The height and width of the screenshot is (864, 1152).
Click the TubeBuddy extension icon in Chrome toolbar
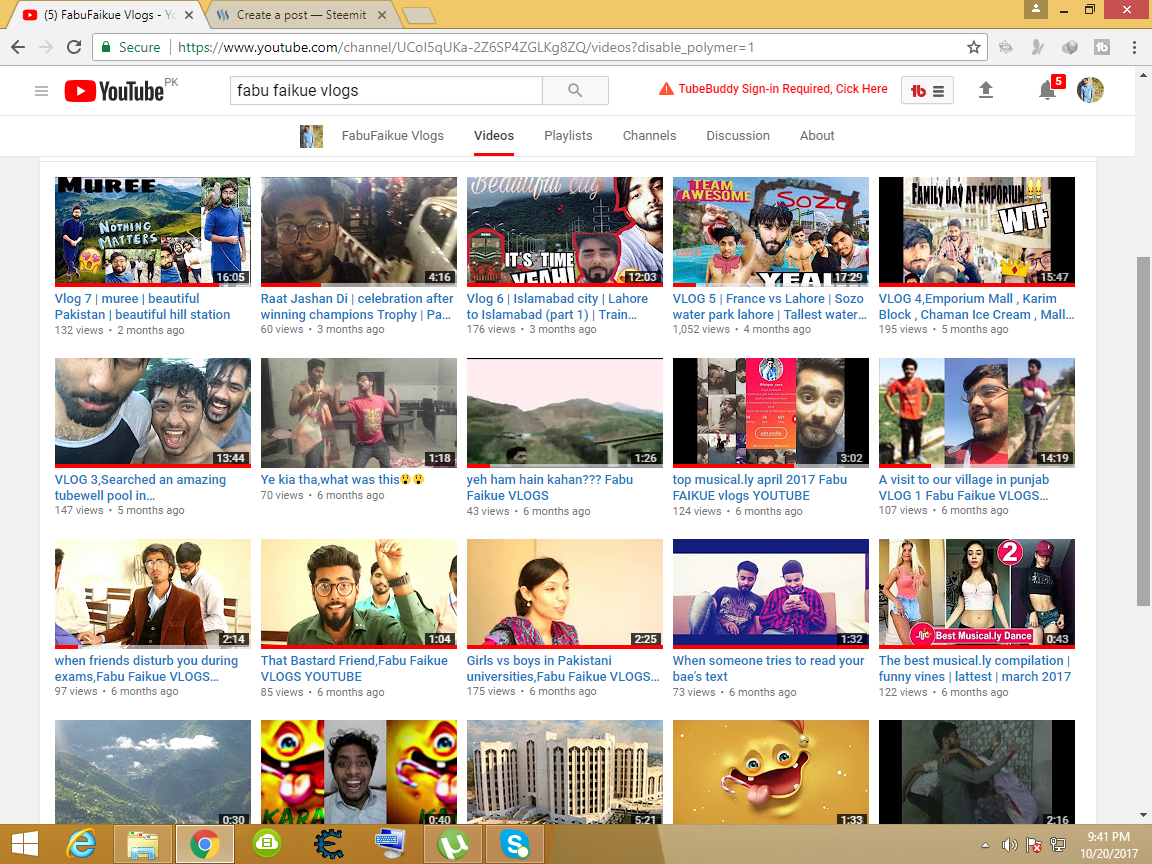pyautogui.click(x=1100, y=47)
